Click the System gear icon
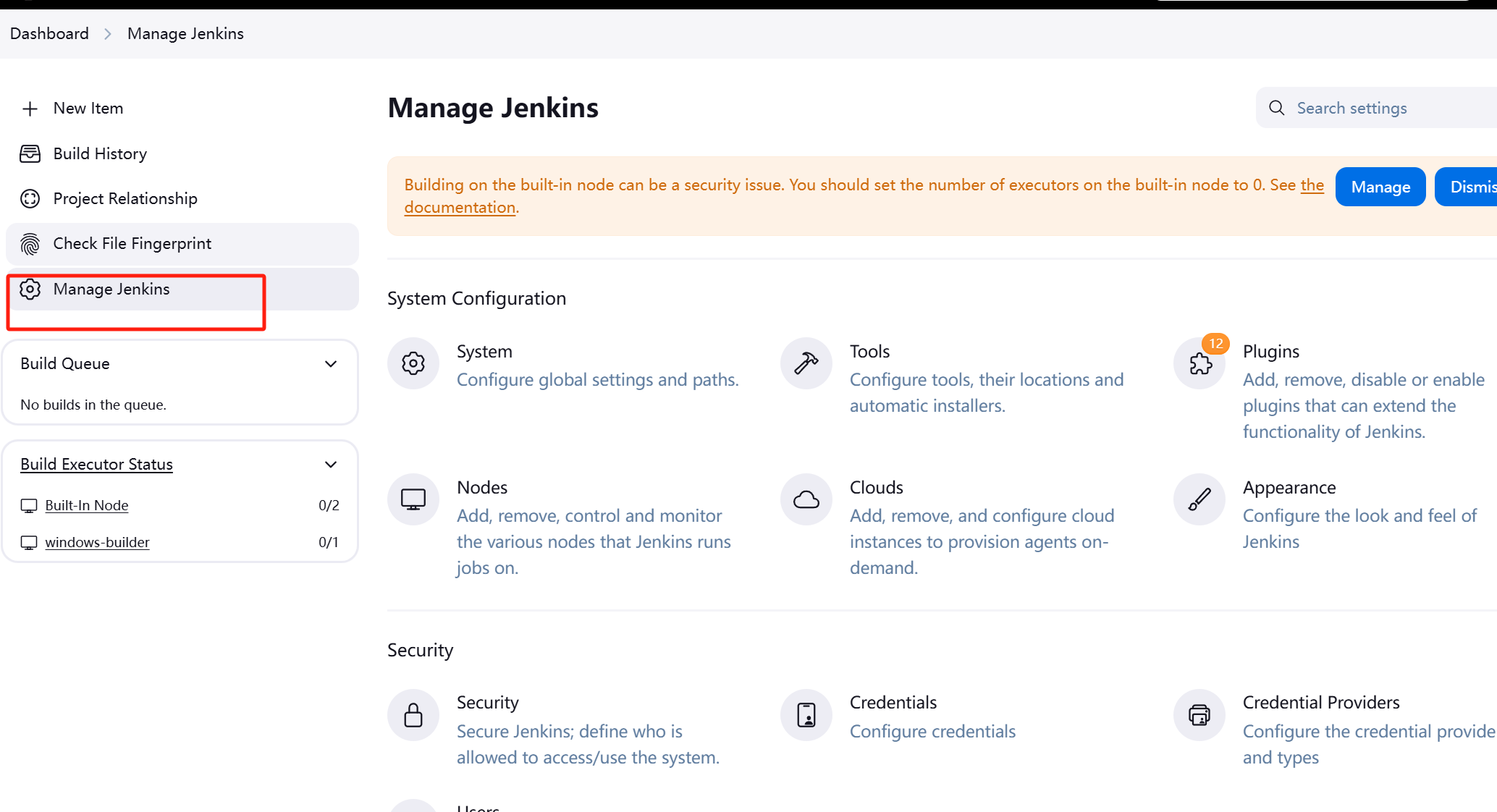Image resolution: width=1497 pixels, height=812 pixels. 413,363
